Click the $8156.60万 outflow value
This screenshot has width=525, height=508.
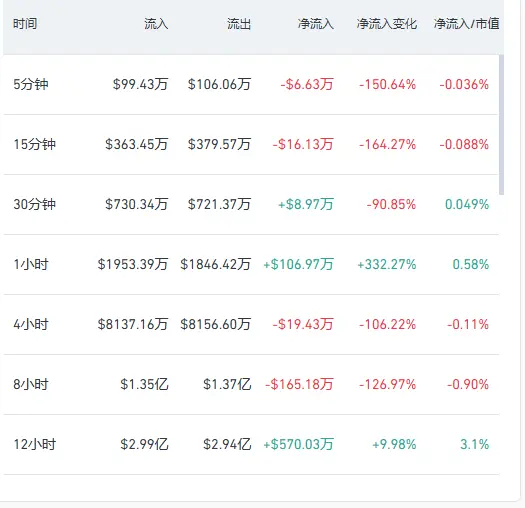[216, 324]
